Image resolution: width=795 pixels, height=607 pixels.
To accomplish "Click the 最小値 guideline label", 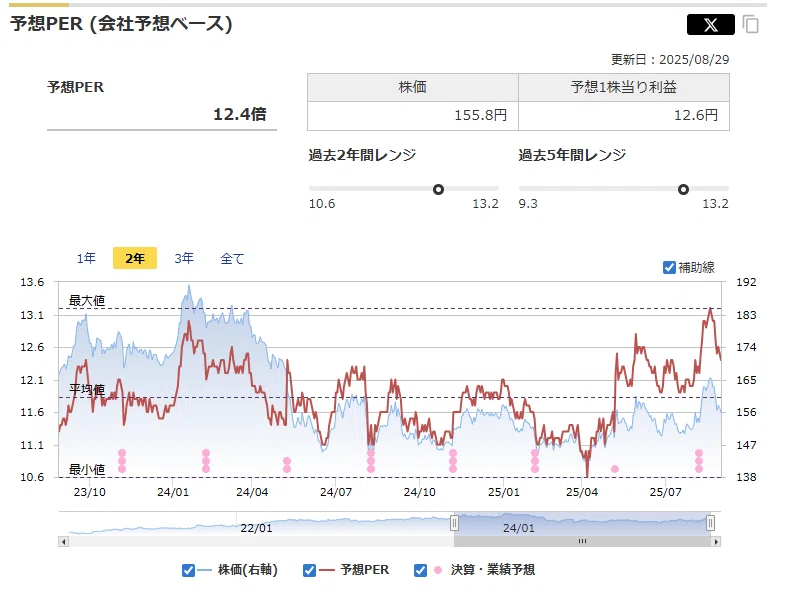I will [87, 470].
